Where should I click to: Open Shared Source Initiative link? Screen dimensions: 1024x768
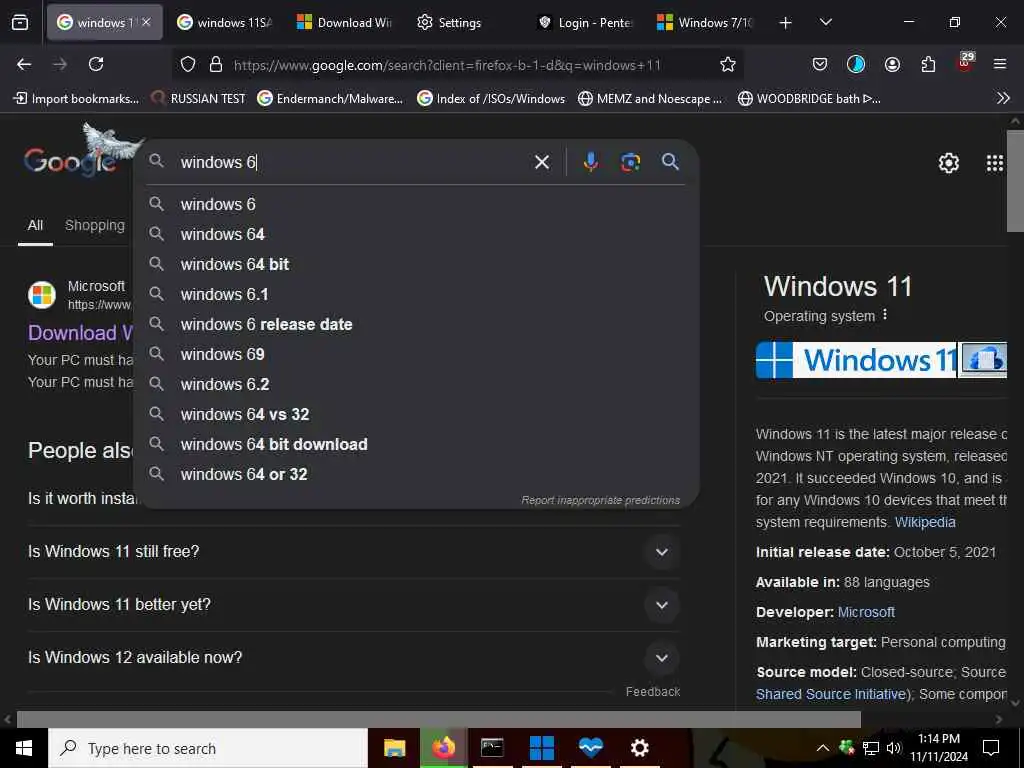click(831, 694)
